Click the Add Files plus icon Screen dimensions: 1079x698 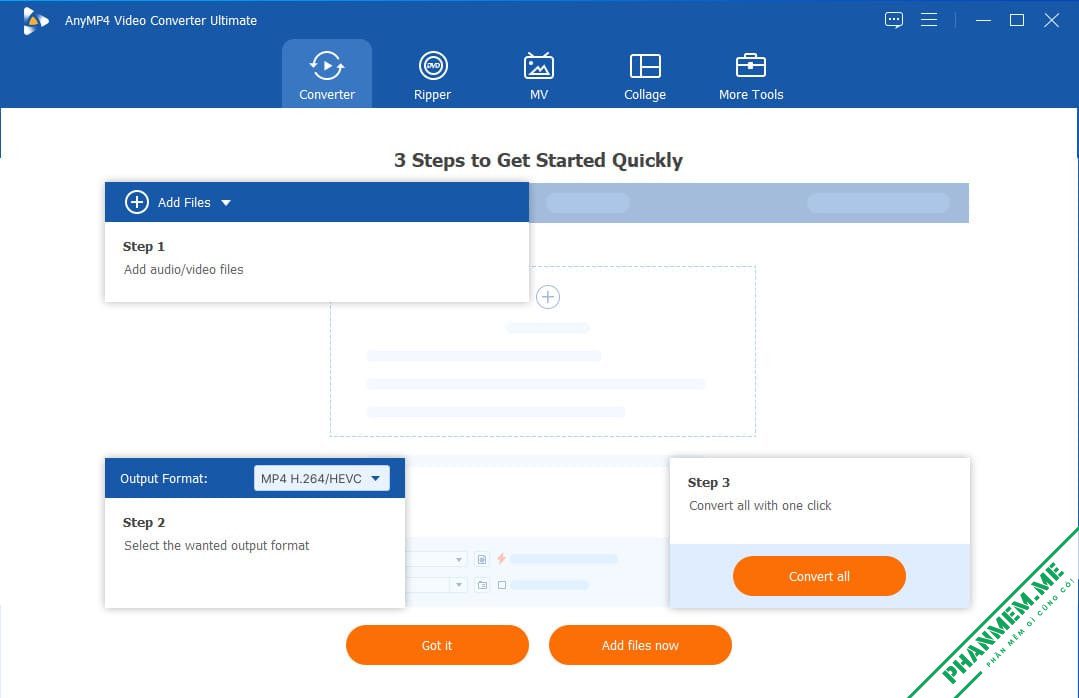136,202
